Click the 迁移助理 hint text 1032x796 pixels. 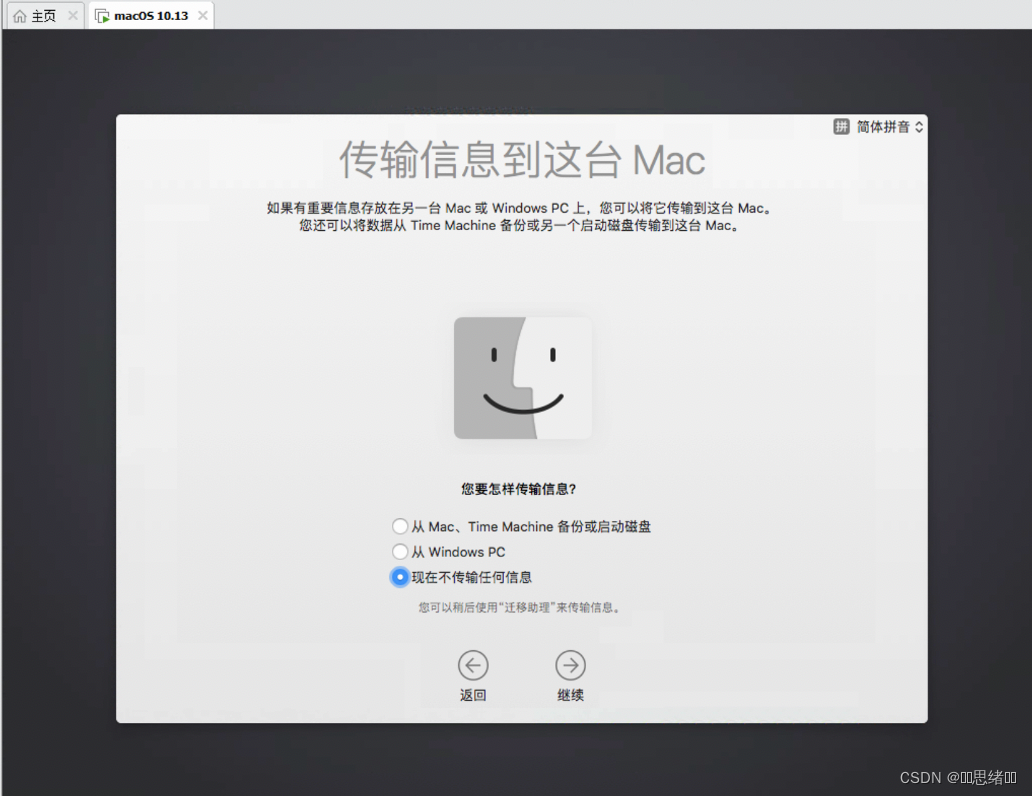coord(519,607)
